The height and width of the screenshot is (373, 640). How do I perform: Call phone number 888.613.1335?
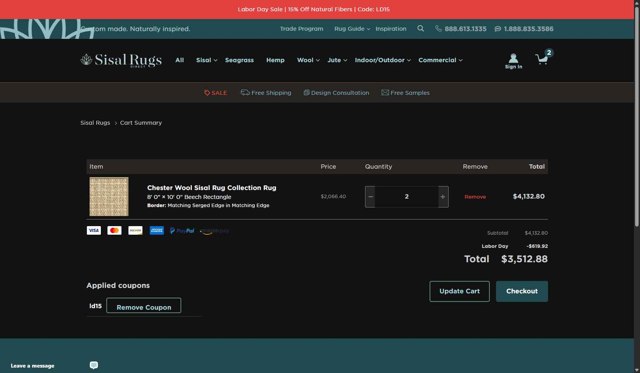click(x=461, y=29)
